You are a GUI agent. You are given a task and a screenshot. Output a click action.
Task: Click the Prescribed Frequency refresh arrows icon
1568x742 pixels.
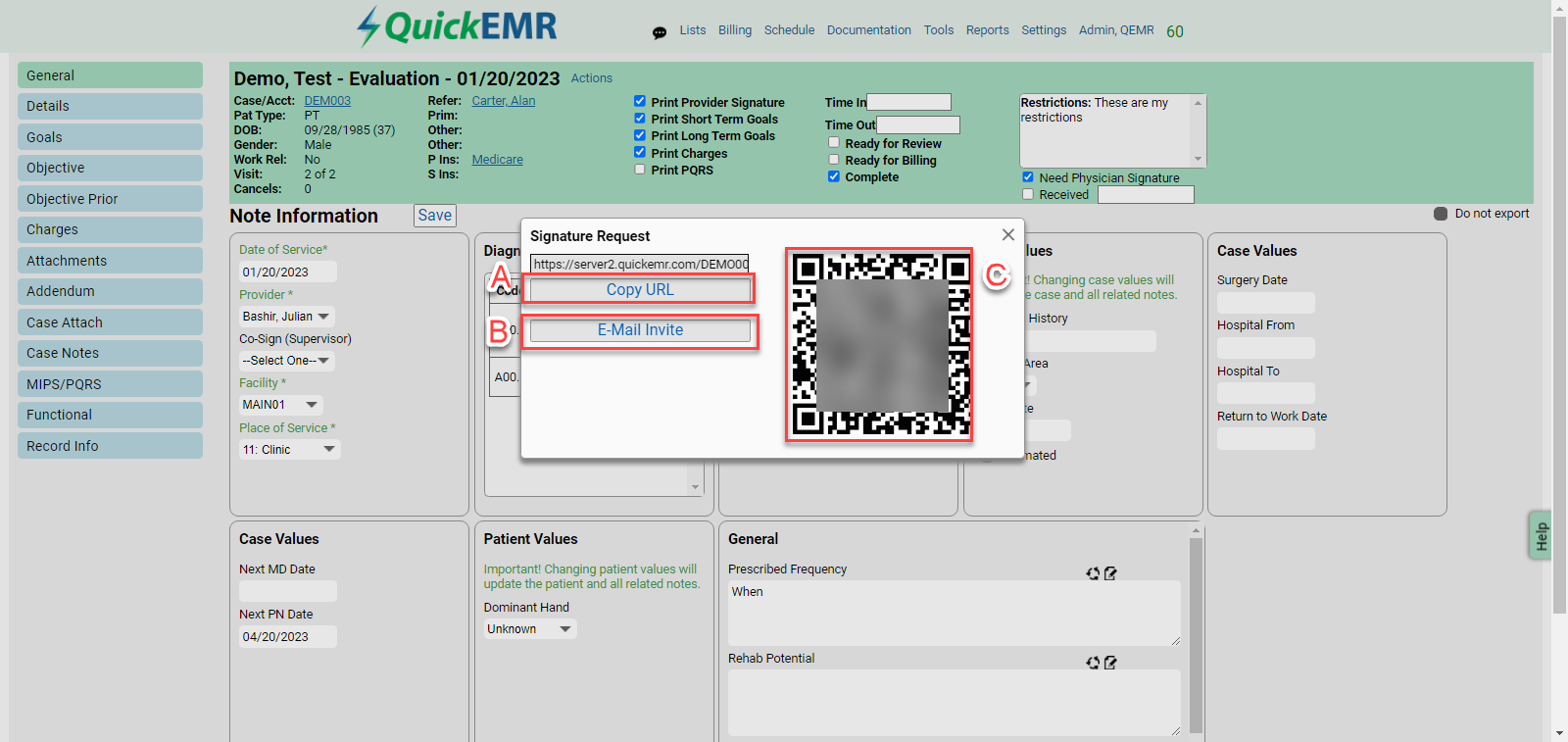[1093, 573]
